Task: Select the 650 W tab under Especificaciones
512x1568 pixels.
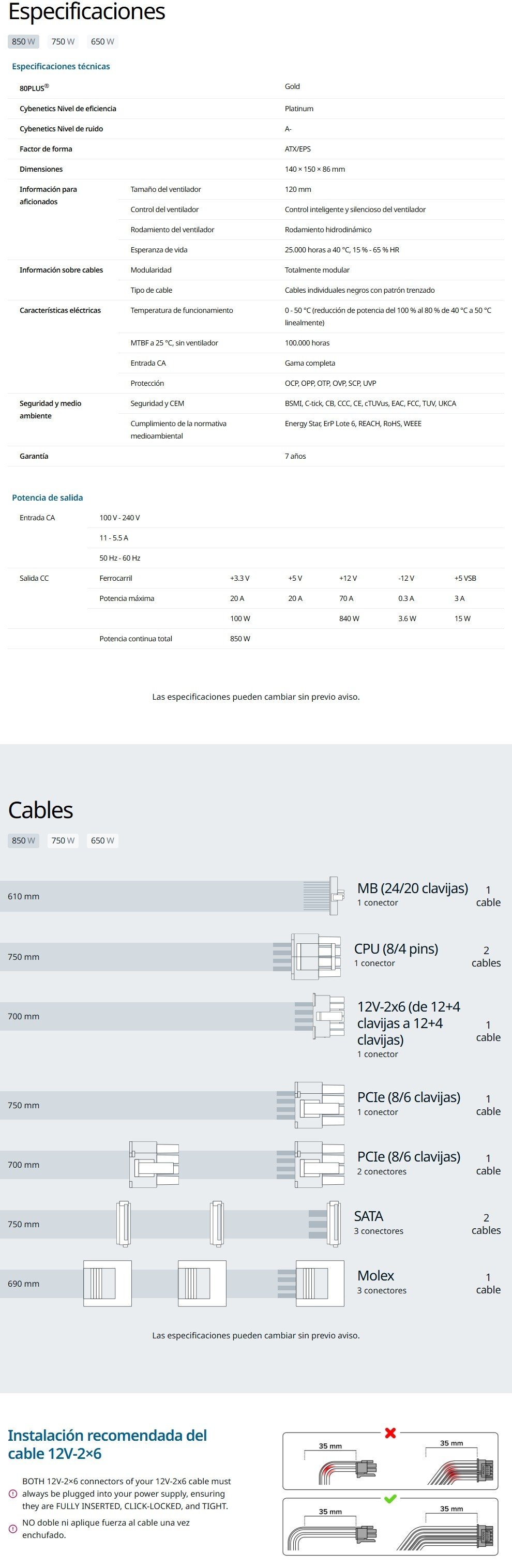Action: [102, 41]
